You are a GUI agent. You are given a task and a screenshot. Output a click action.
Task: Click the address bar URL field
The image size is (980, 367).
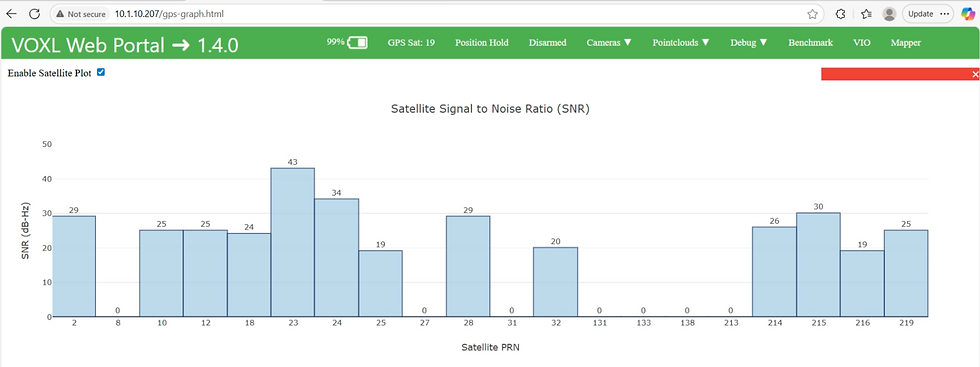[x=438, y=14]
